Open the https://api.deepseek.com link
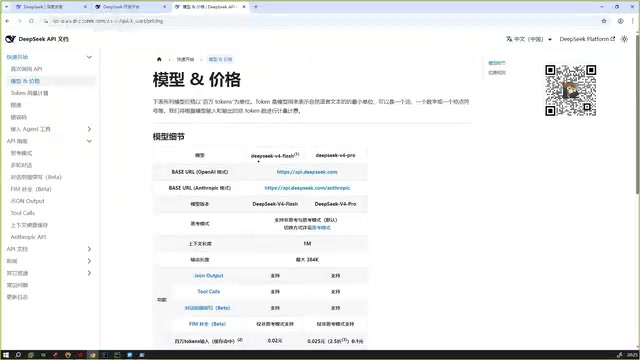This screenshot has width=640, height=360. 307,172
